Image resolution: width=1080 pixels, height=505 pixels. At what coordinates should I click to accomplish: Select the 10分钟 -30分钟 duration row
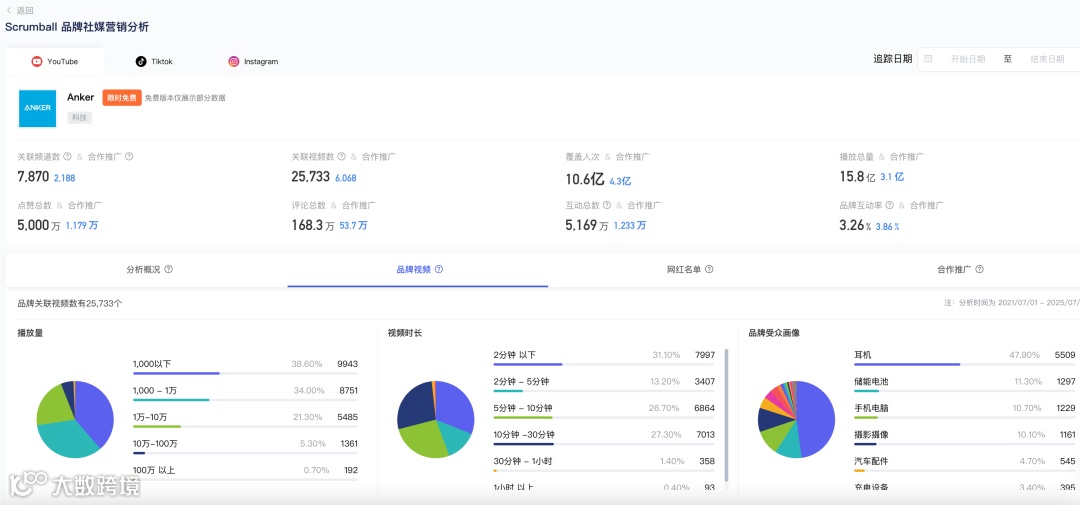(604, 437)
